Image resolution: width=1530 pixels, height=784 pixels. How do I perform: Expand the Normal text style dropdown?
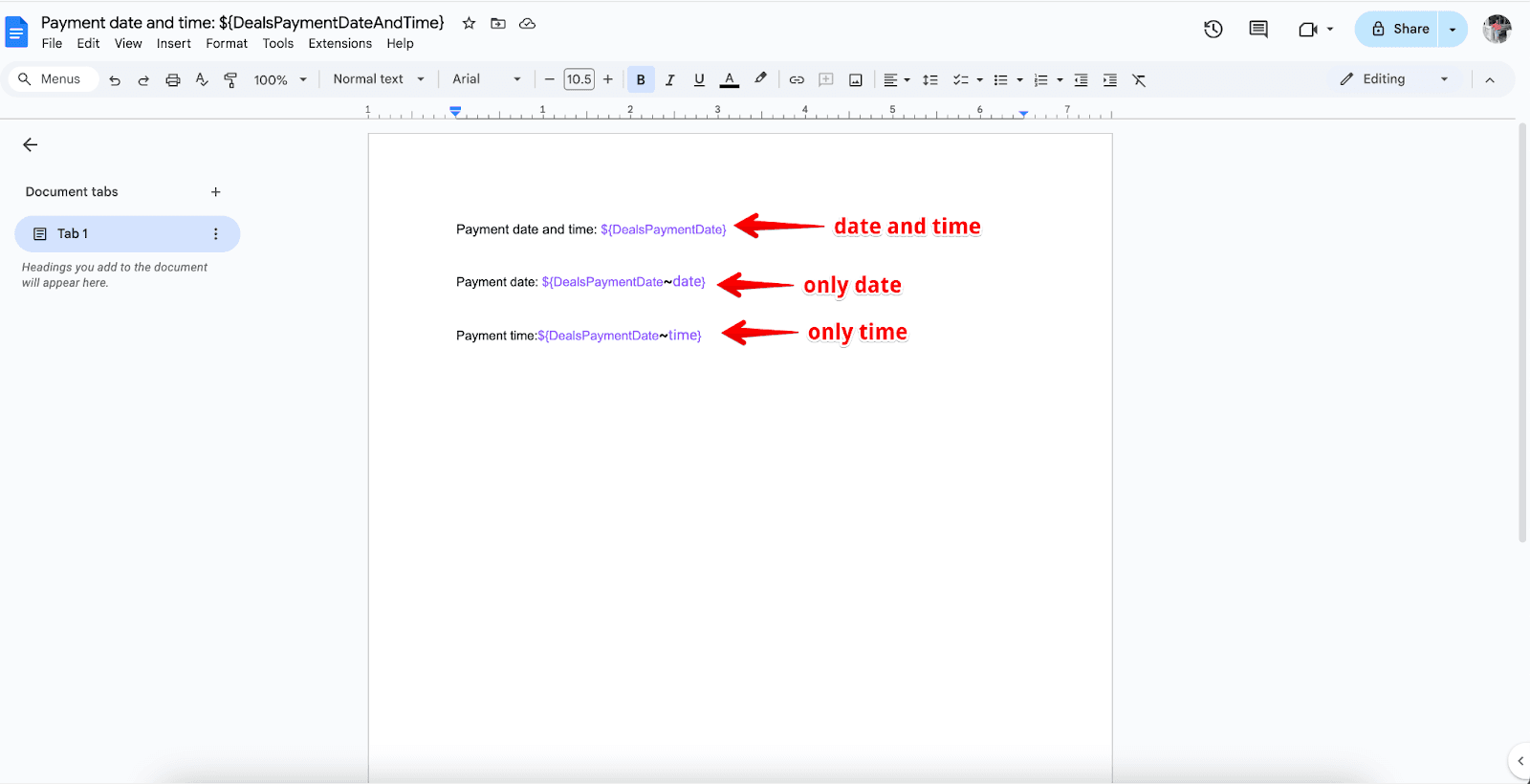[x=379, y=79]
